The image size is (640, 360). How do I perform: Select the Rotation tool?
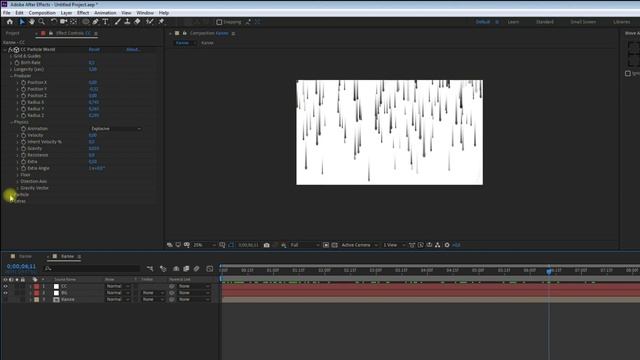(54, 22)
